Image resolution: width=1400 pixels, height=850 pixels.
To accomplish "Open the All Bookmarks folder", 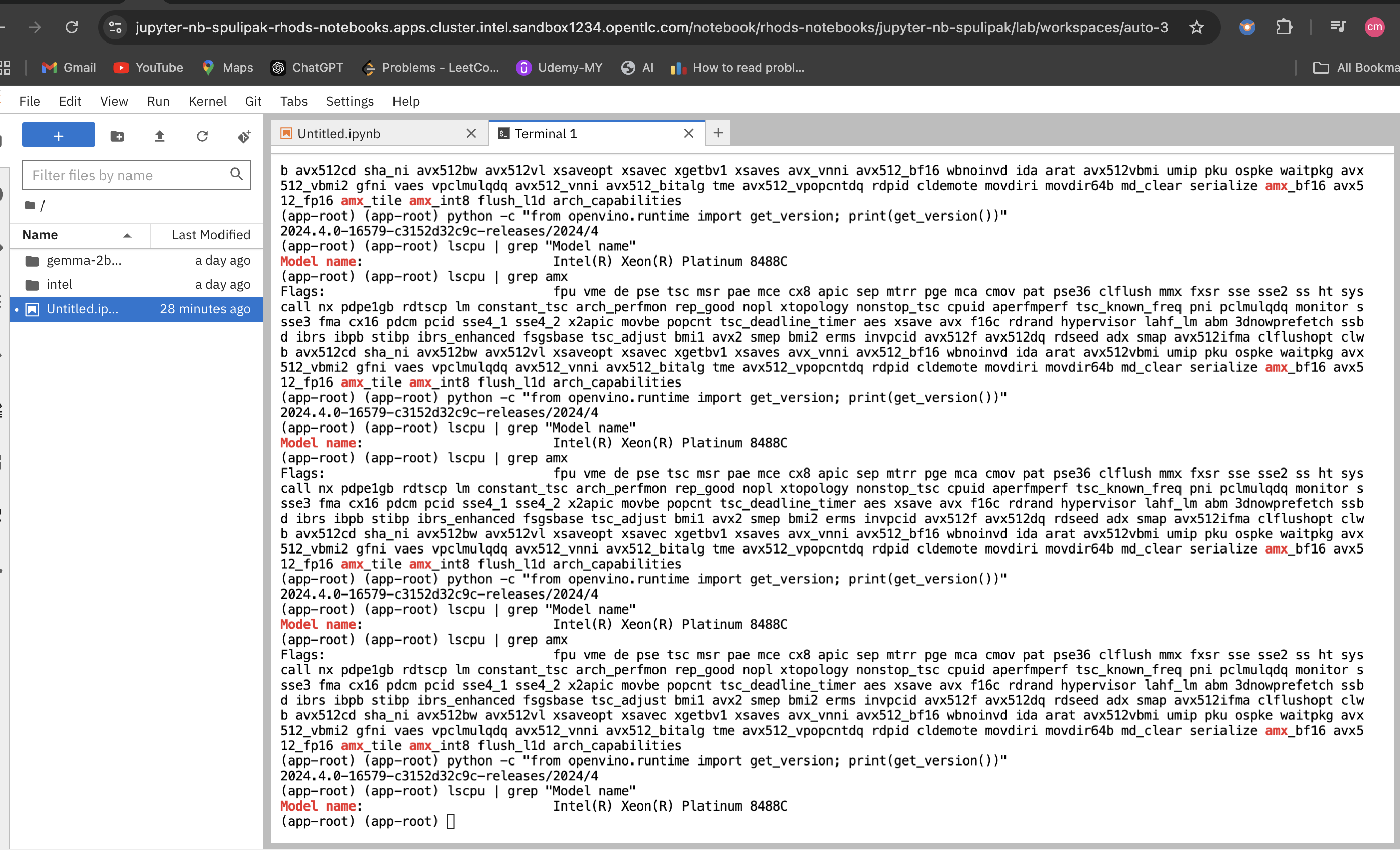I will click(1357, 68).
